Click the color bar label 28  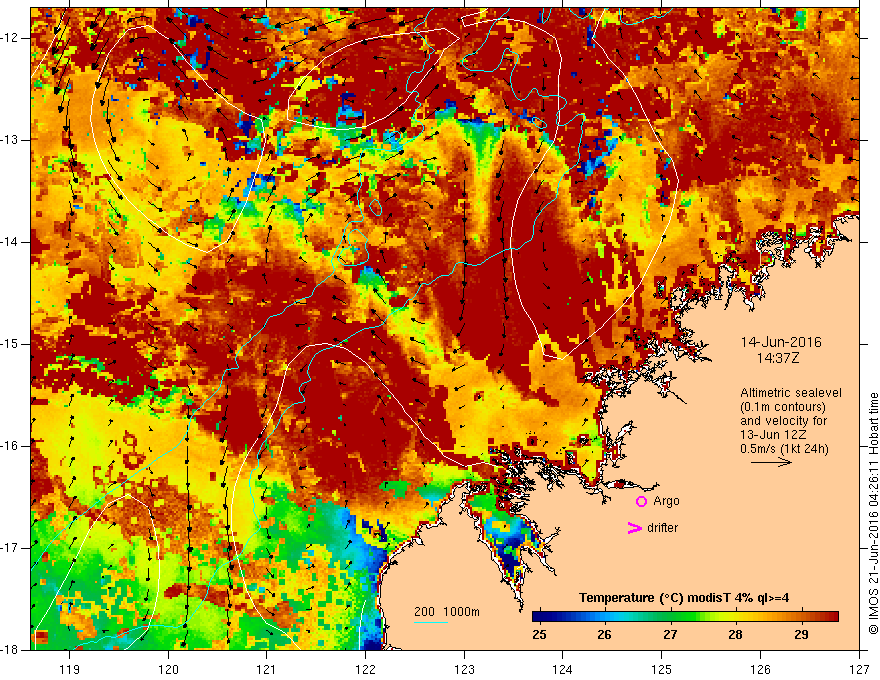point(735,635)
